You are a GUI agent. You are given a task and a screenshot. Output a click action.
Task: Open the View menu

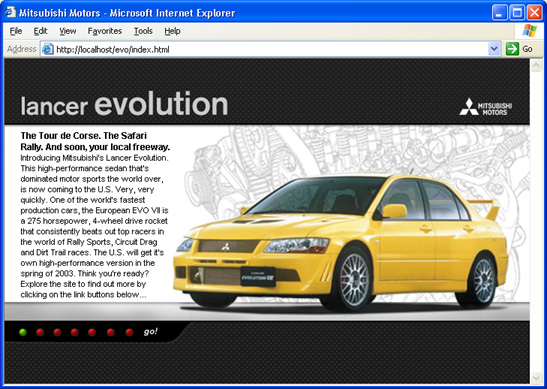[68, 31]
